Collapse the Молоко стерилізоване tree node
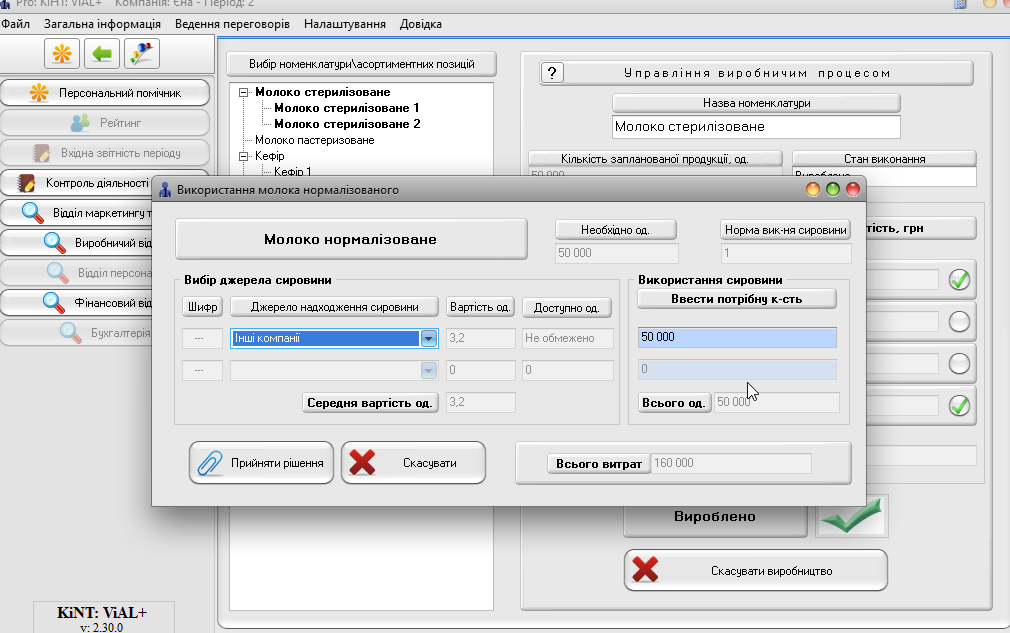 (243, 92)
